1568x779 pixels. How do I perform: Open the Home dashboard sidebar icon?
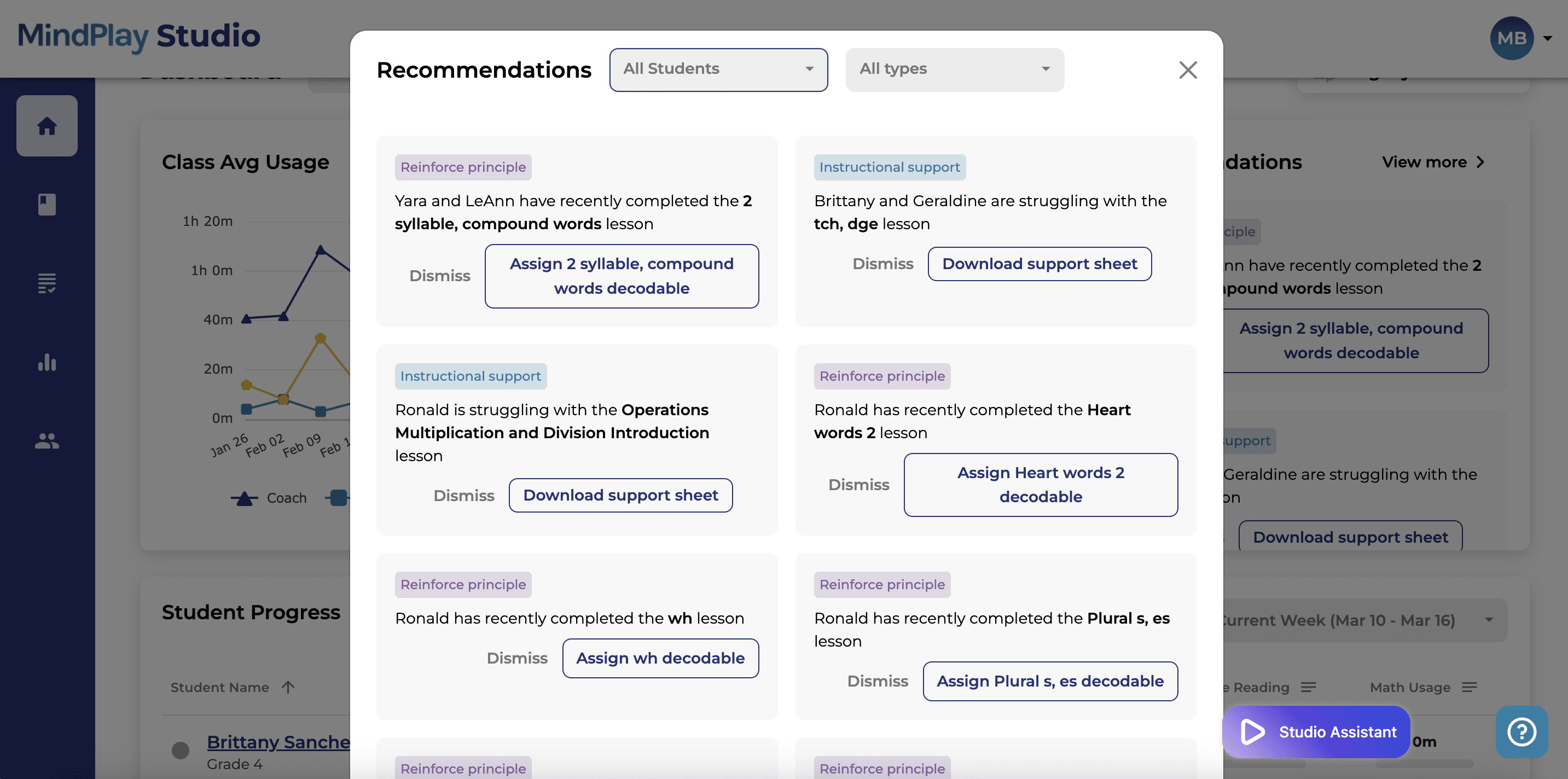[47, 126]
